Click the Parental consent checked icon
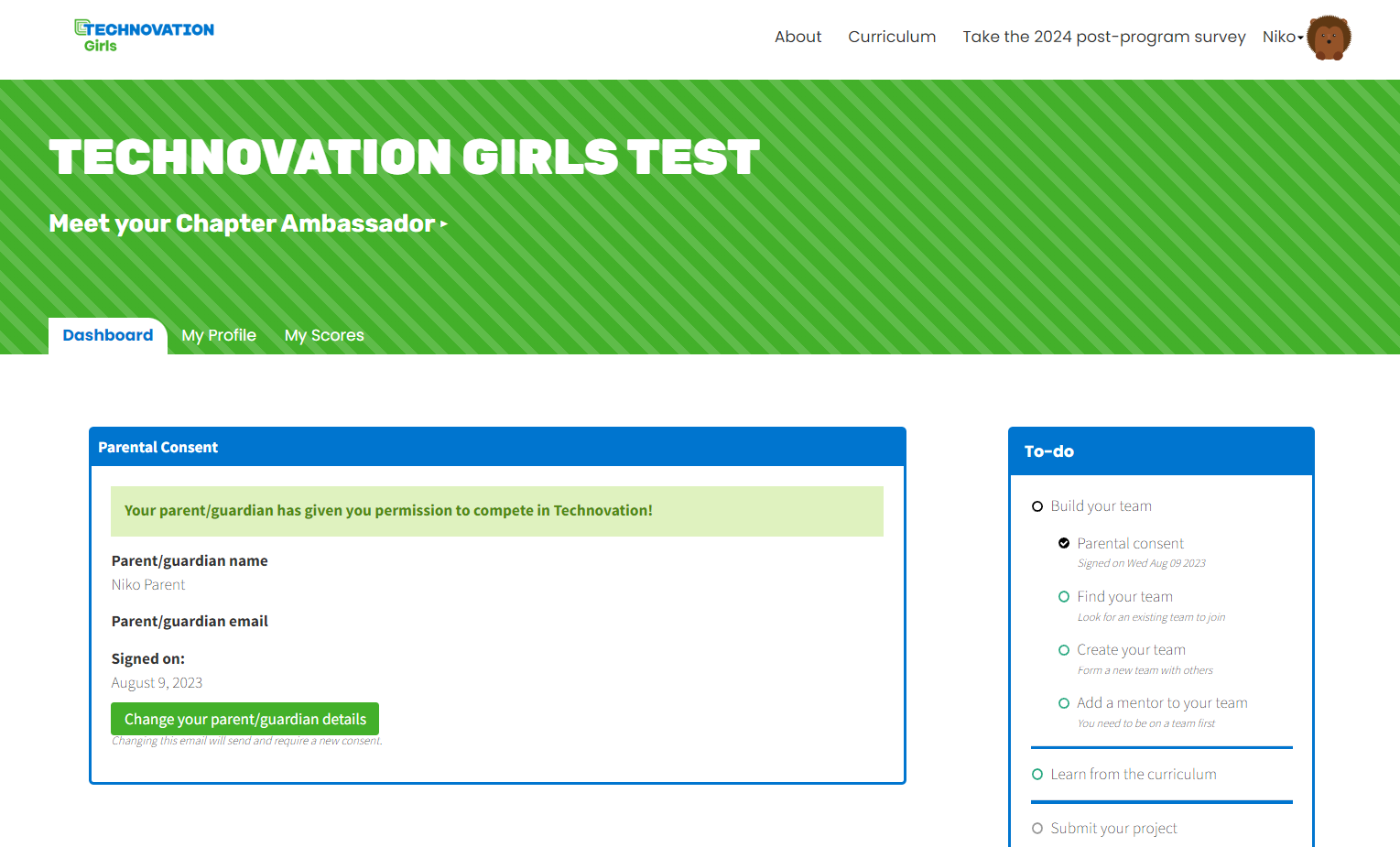 point(1064,543)
